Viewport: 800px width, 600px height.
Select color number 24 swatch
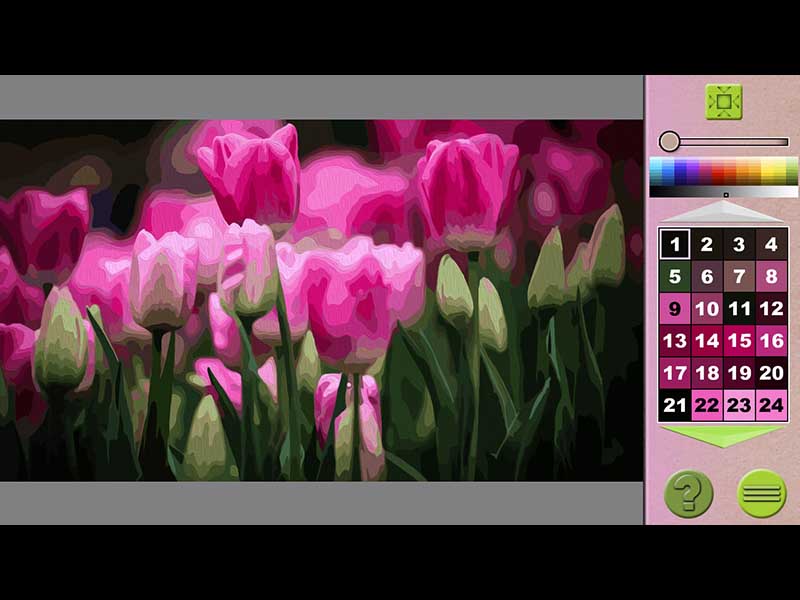[771, 405]
